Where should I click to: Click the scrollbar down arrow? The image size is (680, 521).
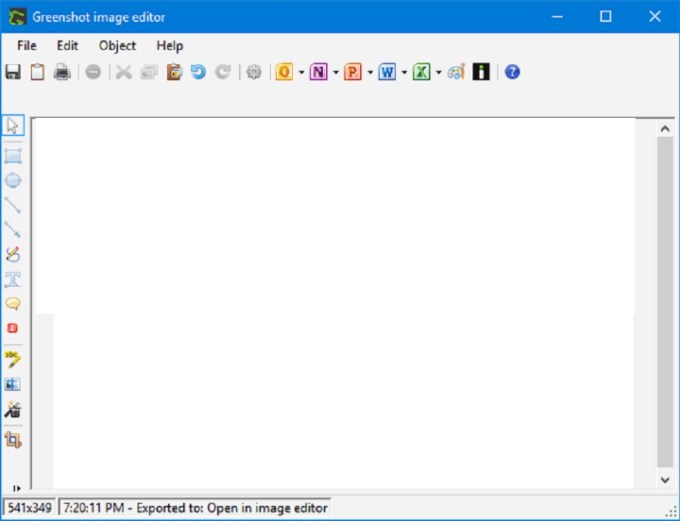click(665, 480)
